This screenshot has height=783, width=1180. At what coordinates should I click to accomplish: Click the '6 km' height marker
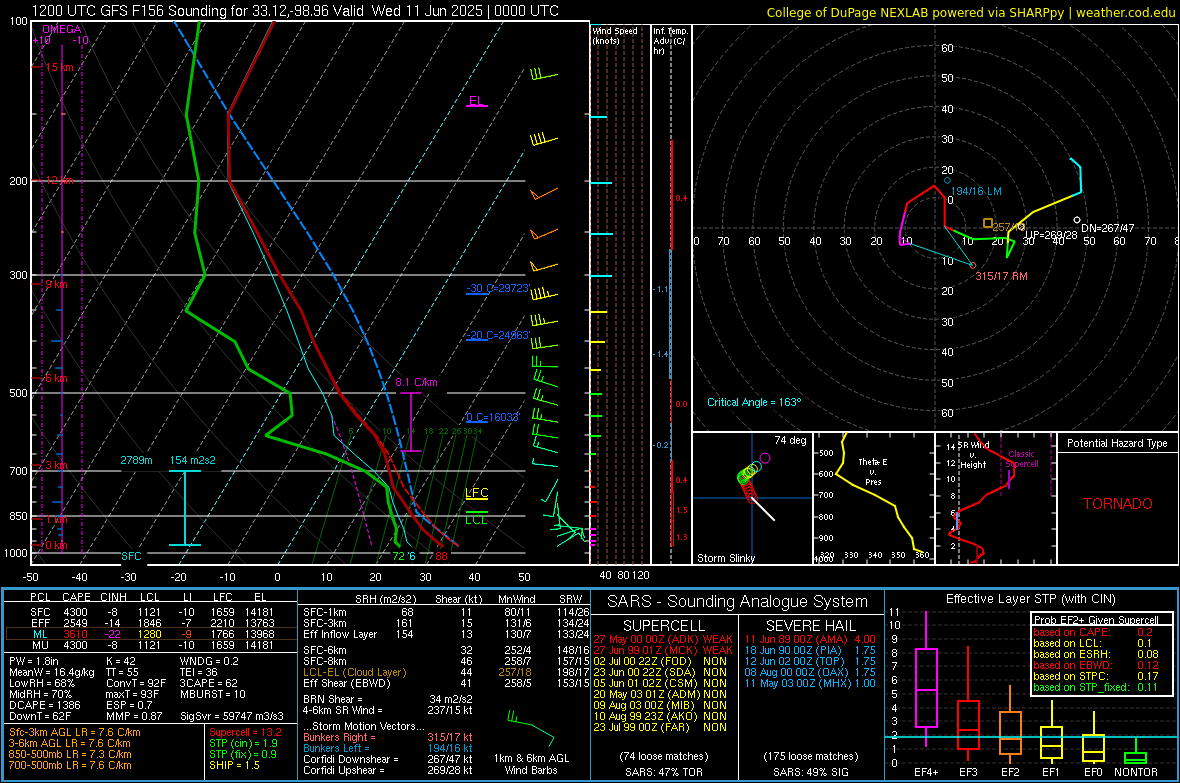pyautogui.click(x=56, y=378)
